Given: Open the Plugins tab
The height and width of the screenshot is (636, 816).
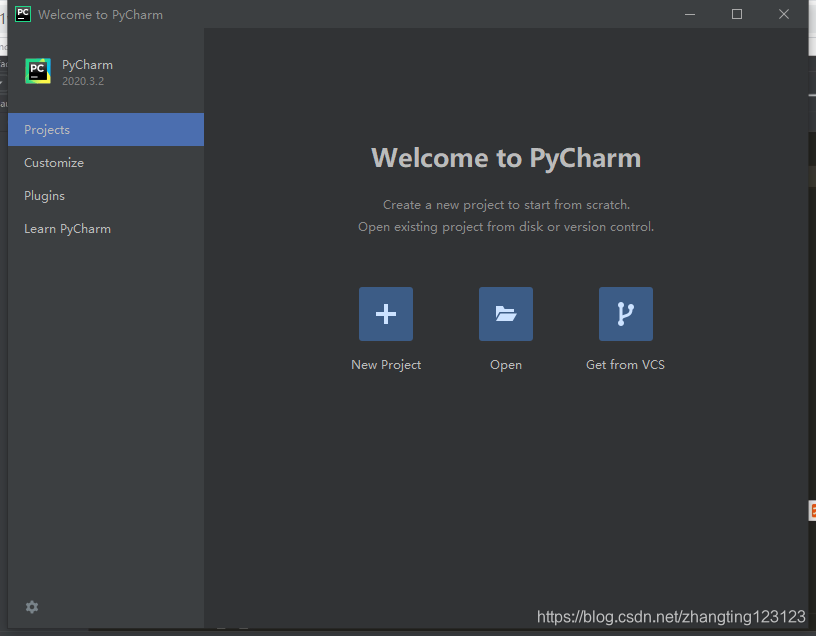Looking at the screenshot, I should [106, 196].
